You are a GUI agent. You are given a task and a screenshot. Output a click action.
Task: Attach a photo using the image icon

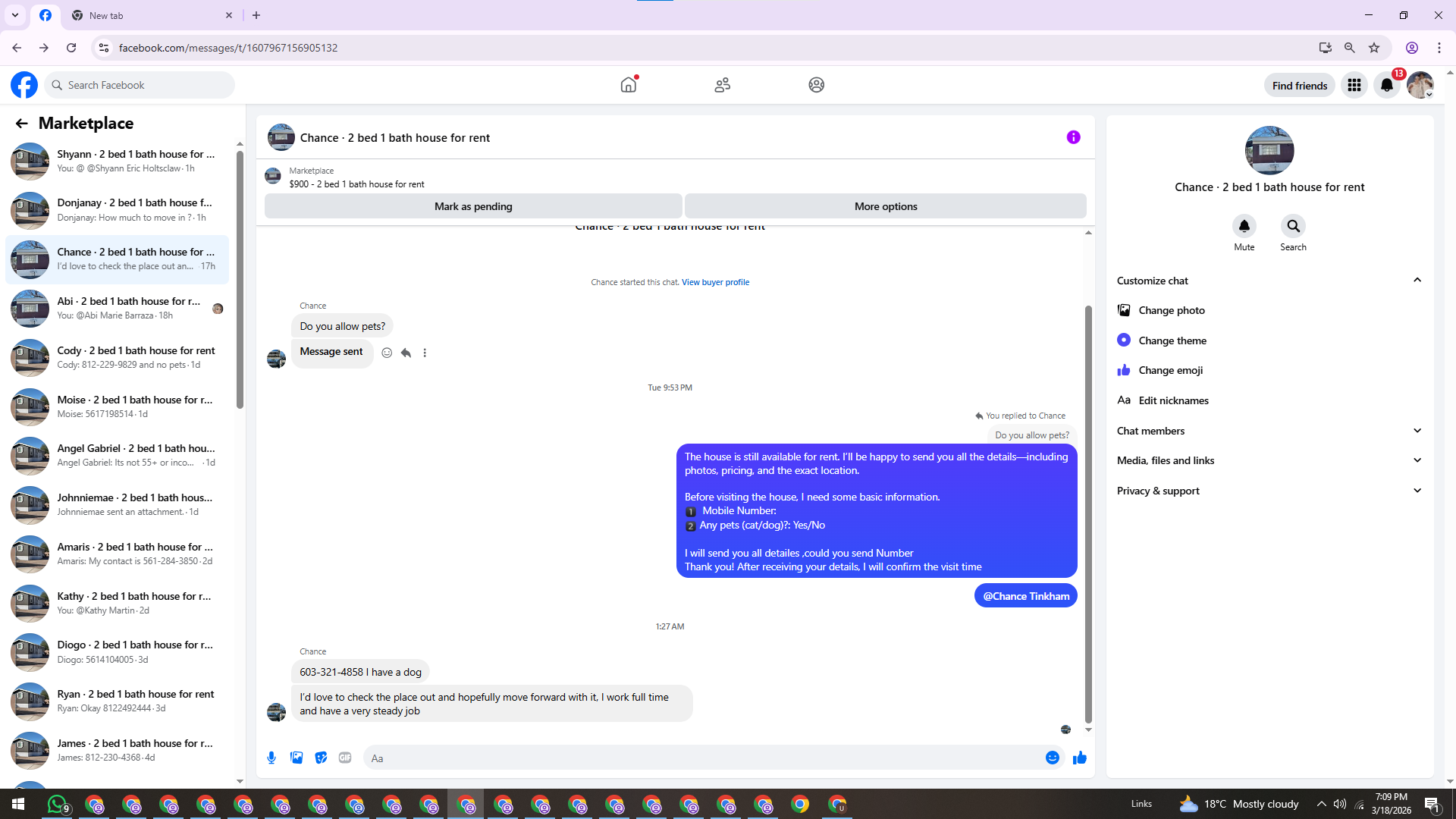point(297,758)
